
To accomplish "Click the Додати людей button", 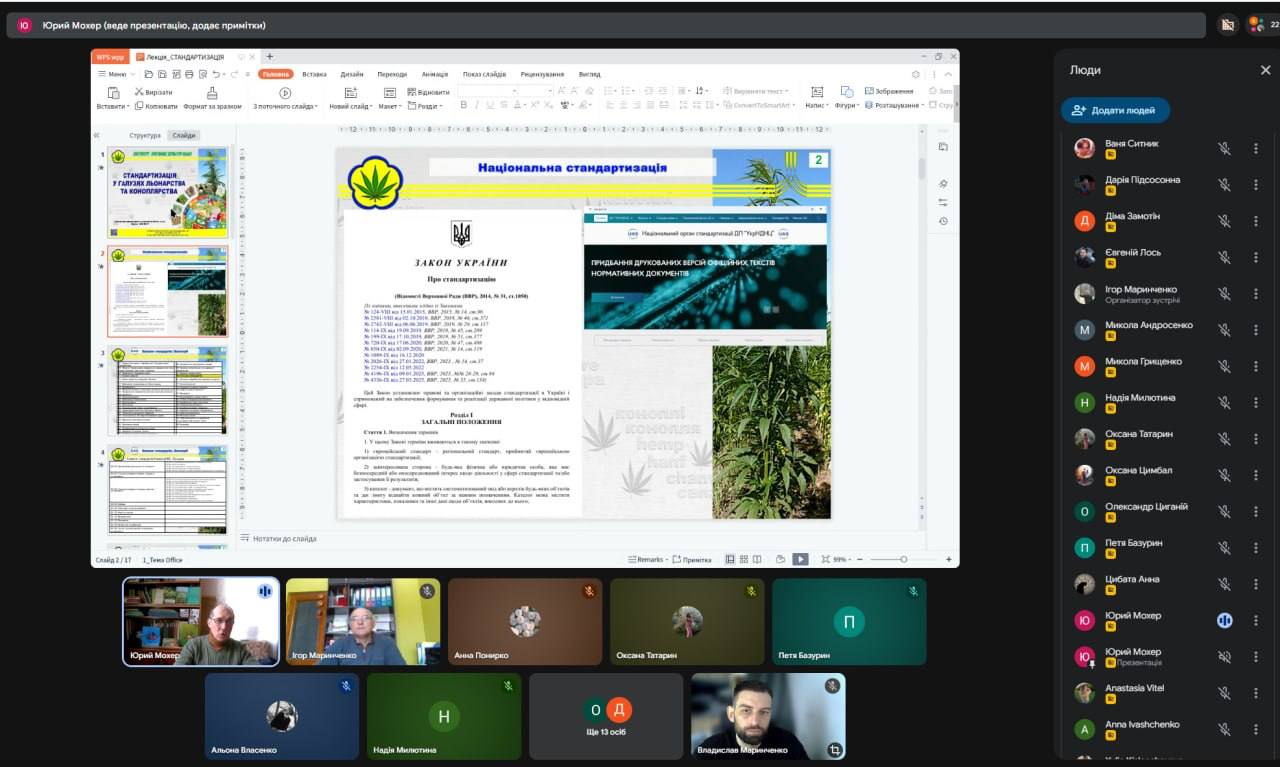I will (x=1114, y=110).
